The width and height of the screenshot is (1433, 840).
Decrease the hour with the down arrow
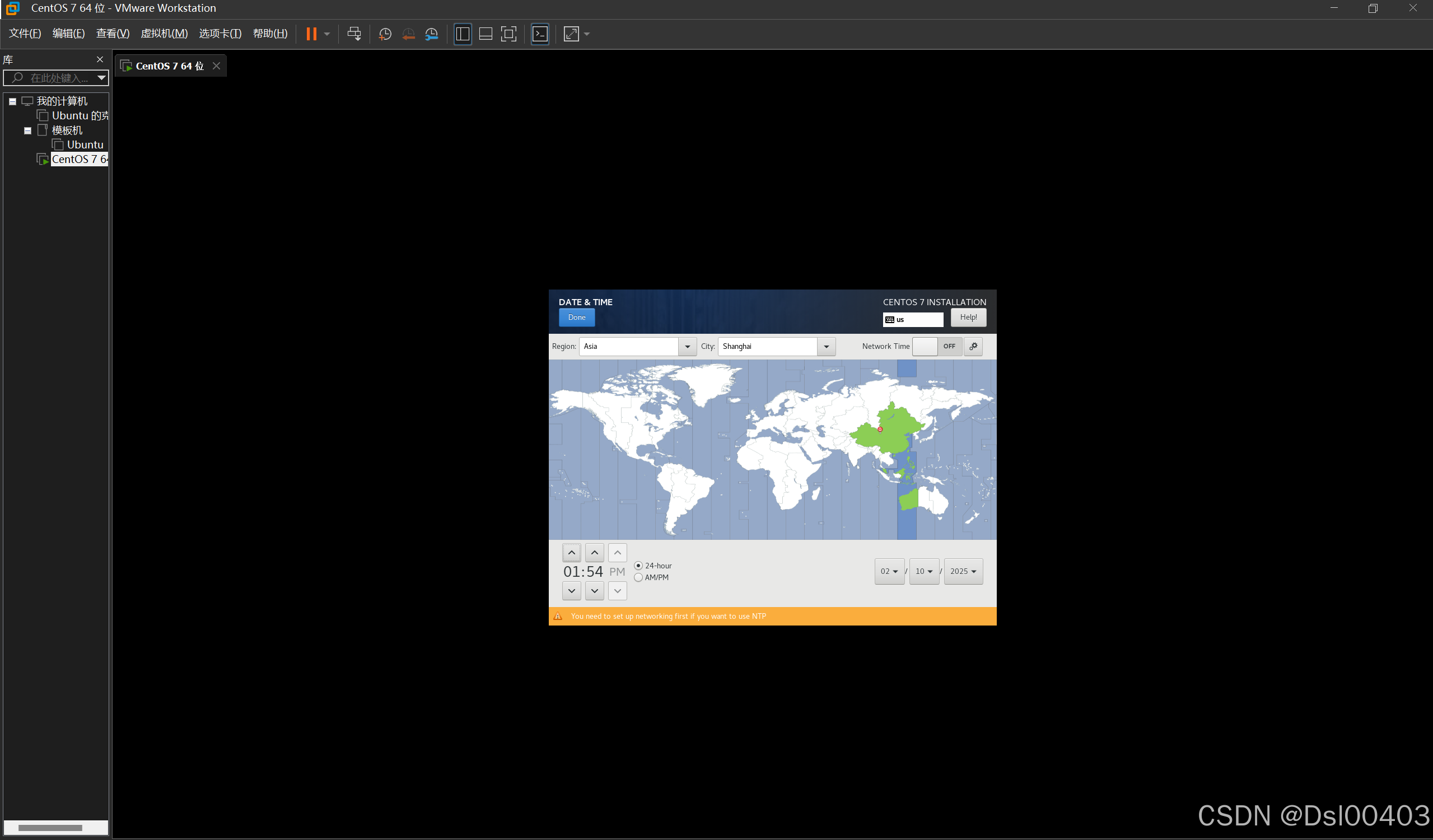point(572,591)
